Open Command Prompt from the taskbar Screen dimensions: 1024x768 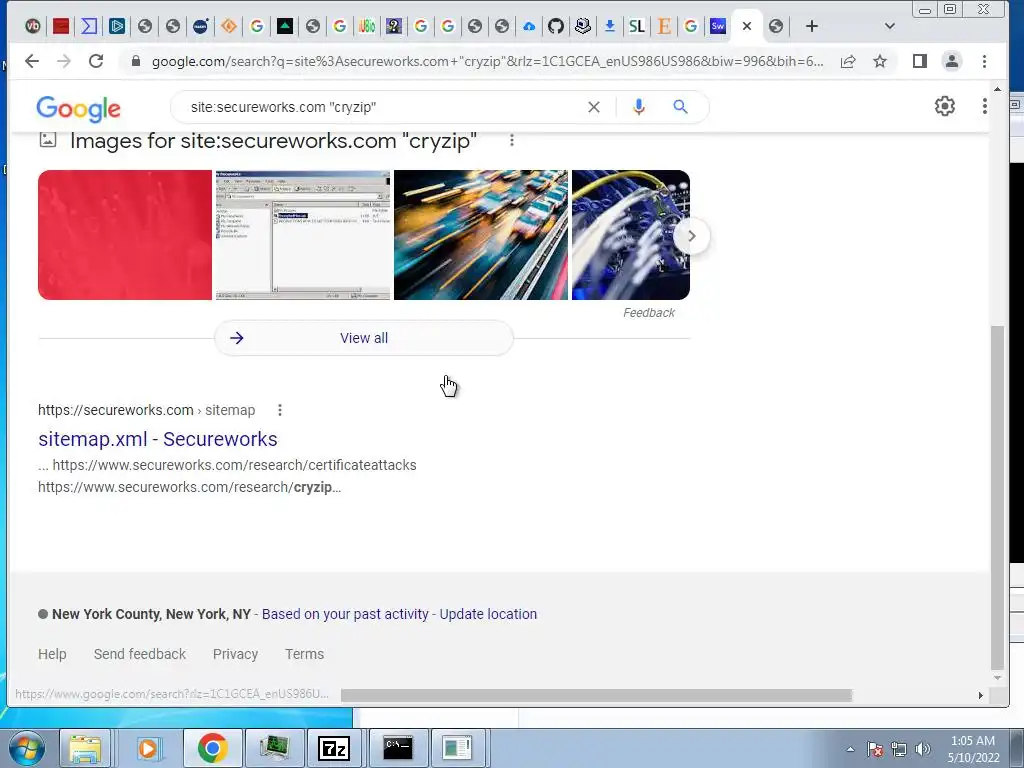click(x=398, y=748)
